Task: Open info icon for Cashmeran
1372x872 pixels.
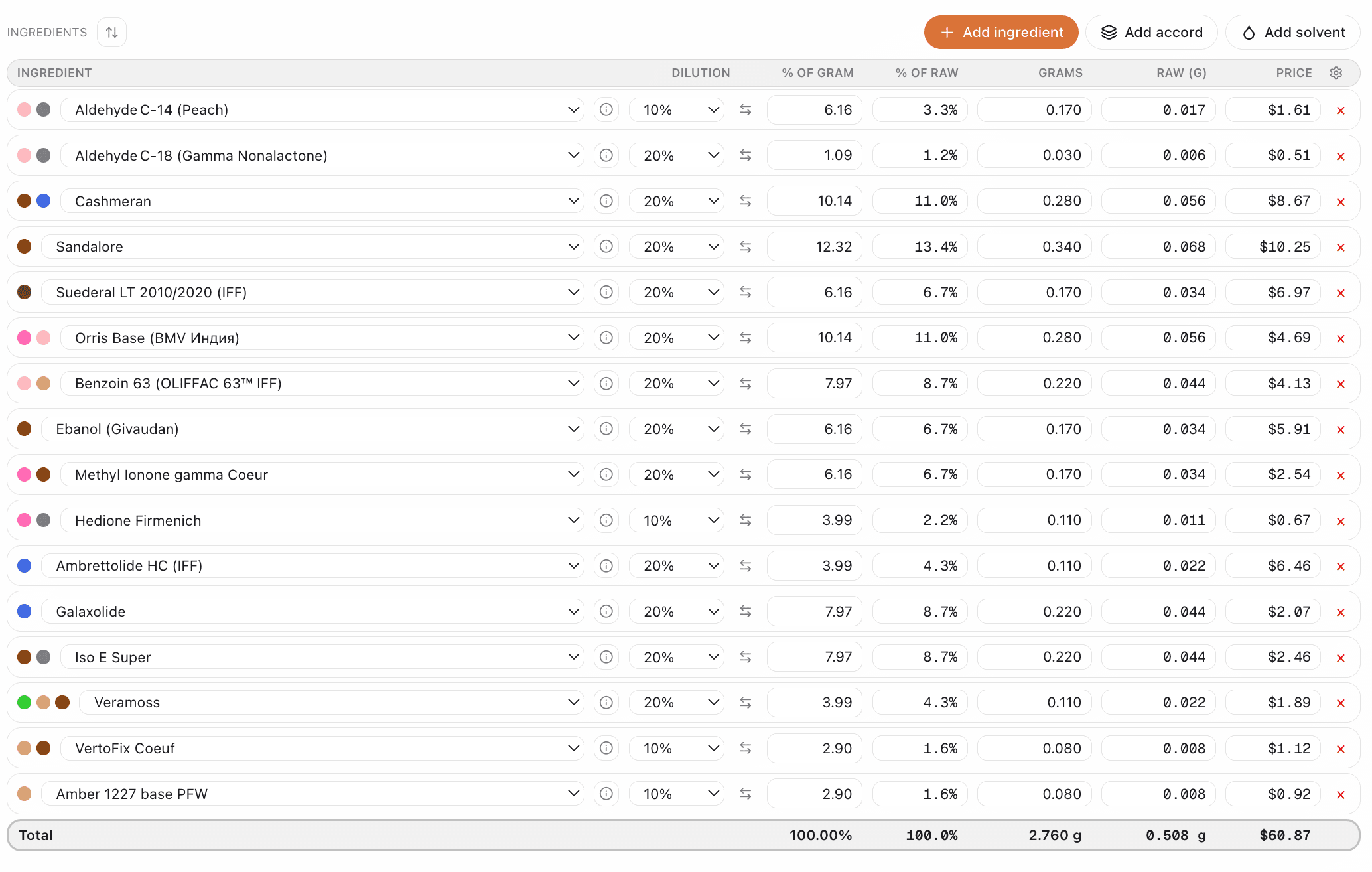Action: pyautogui.click(x=606, y=201)
